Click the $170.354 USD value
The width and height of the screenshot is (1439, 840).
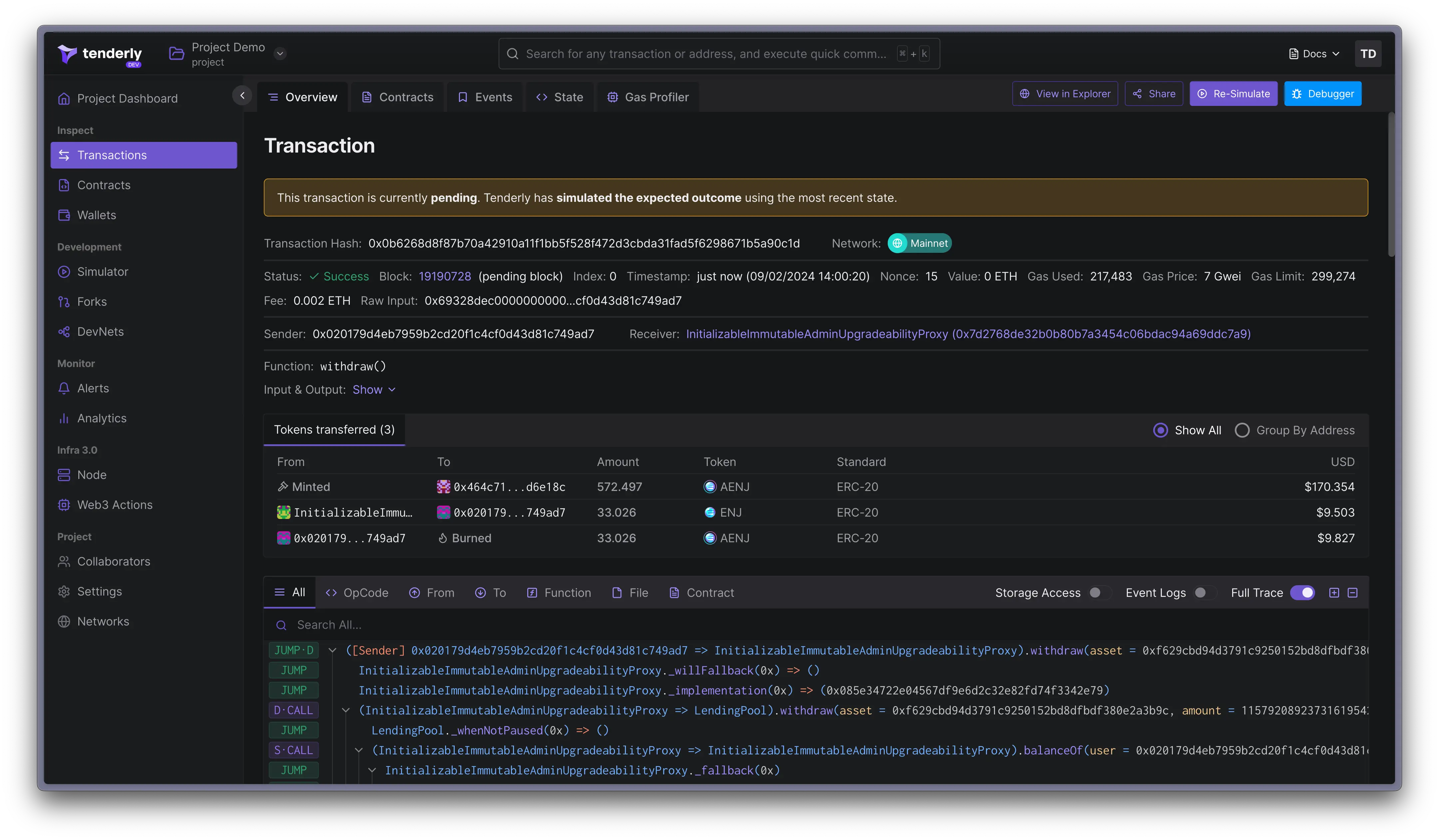coord(1329,487)
